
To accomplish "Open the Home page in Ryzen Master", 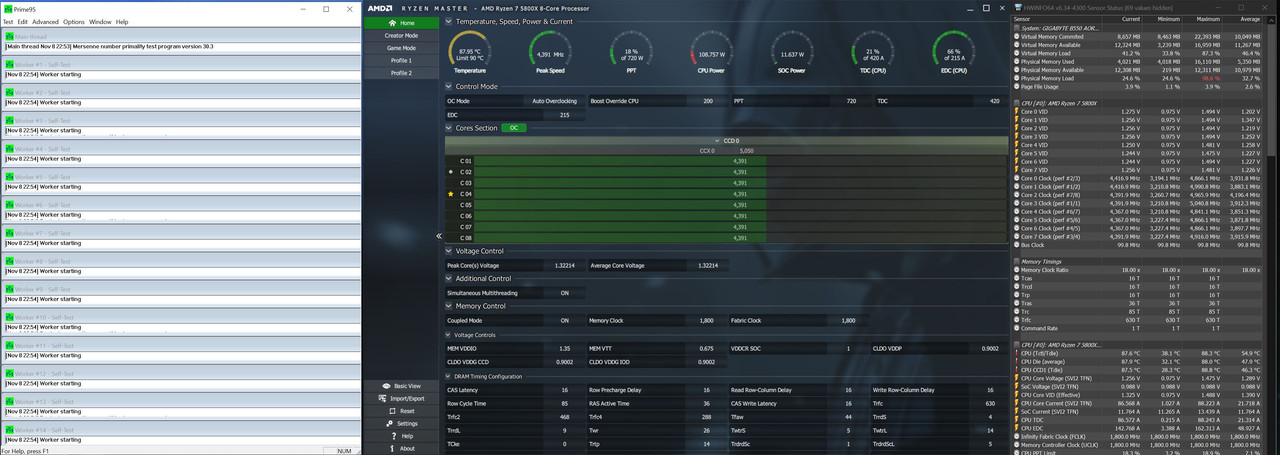I will (x=401, y=22).
